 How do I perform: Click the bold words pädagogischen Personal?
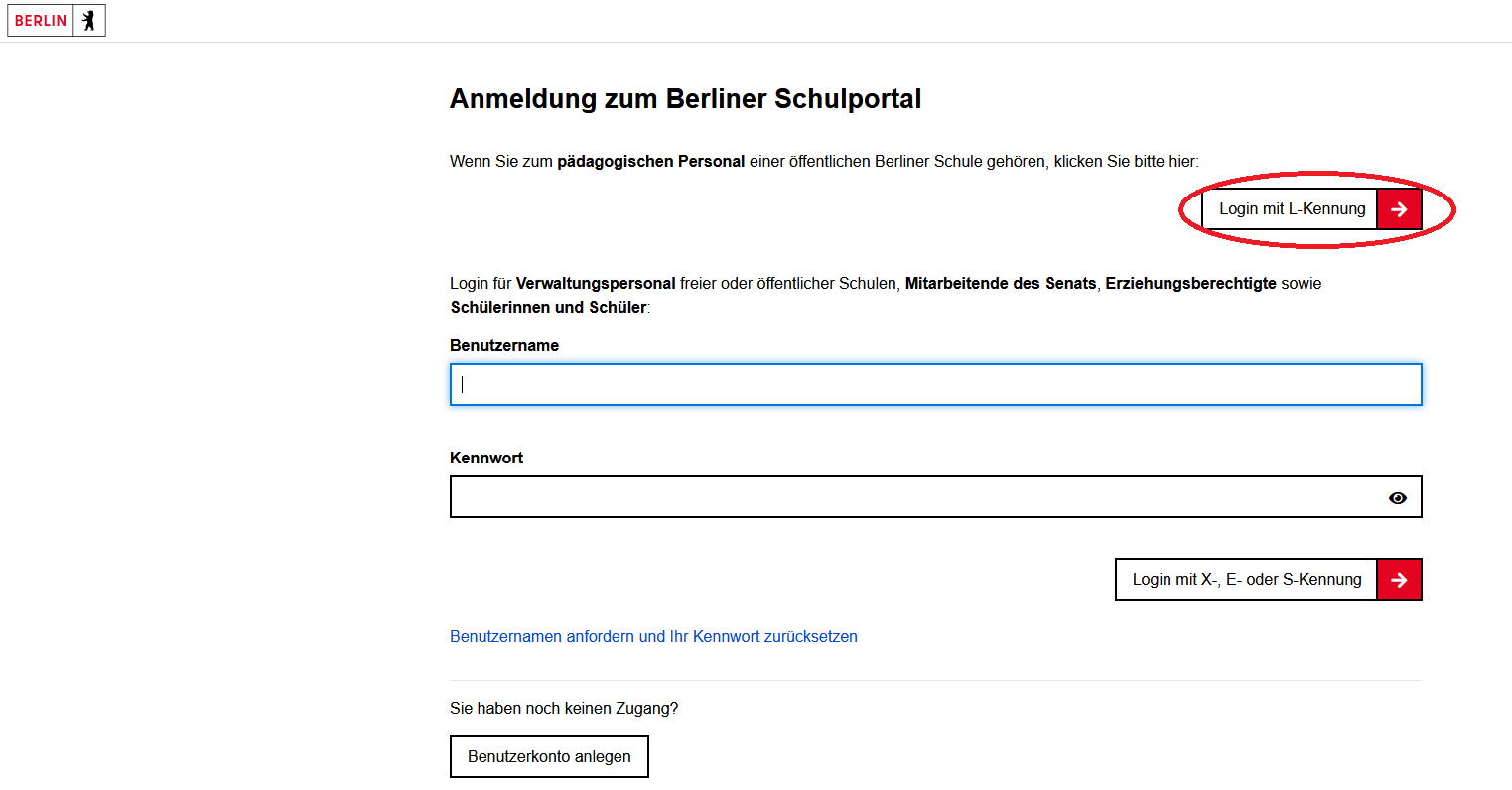point(650,162)
